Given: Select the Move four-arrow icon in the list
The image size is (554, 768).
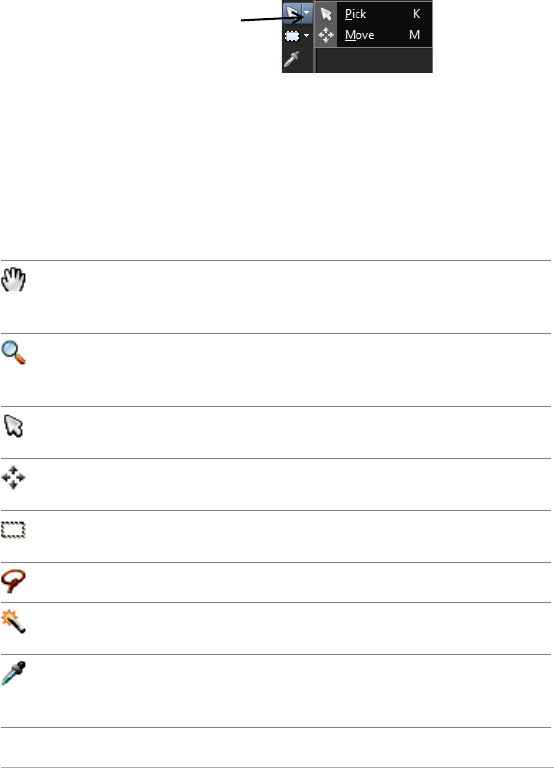Looking at the screenshot, I should pos(13,478).
